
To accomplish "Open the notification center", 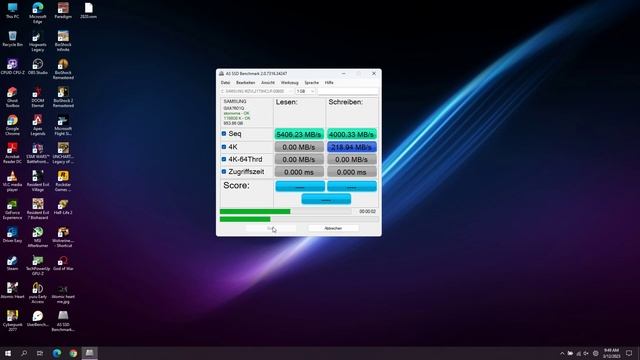I will 629,353.
